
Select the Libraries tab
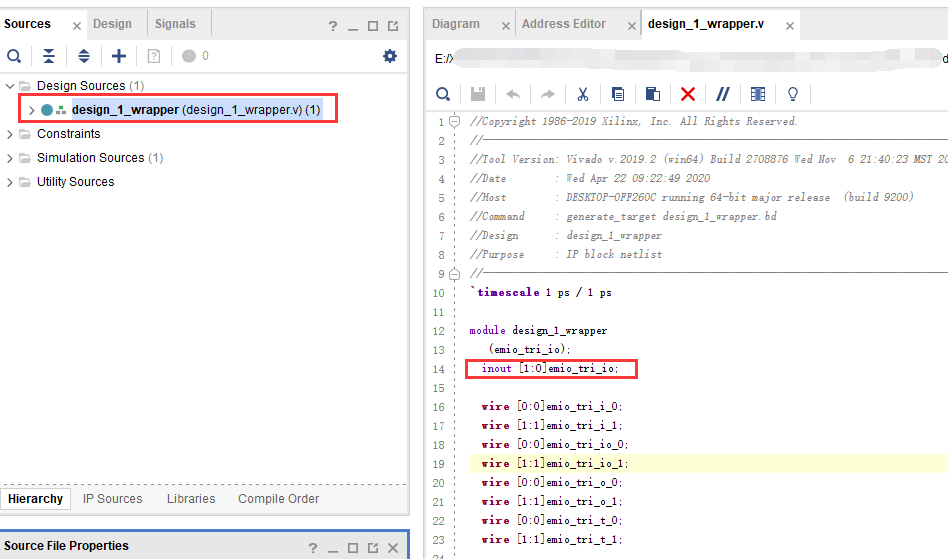pyautogui.click(x=191, y=499)
